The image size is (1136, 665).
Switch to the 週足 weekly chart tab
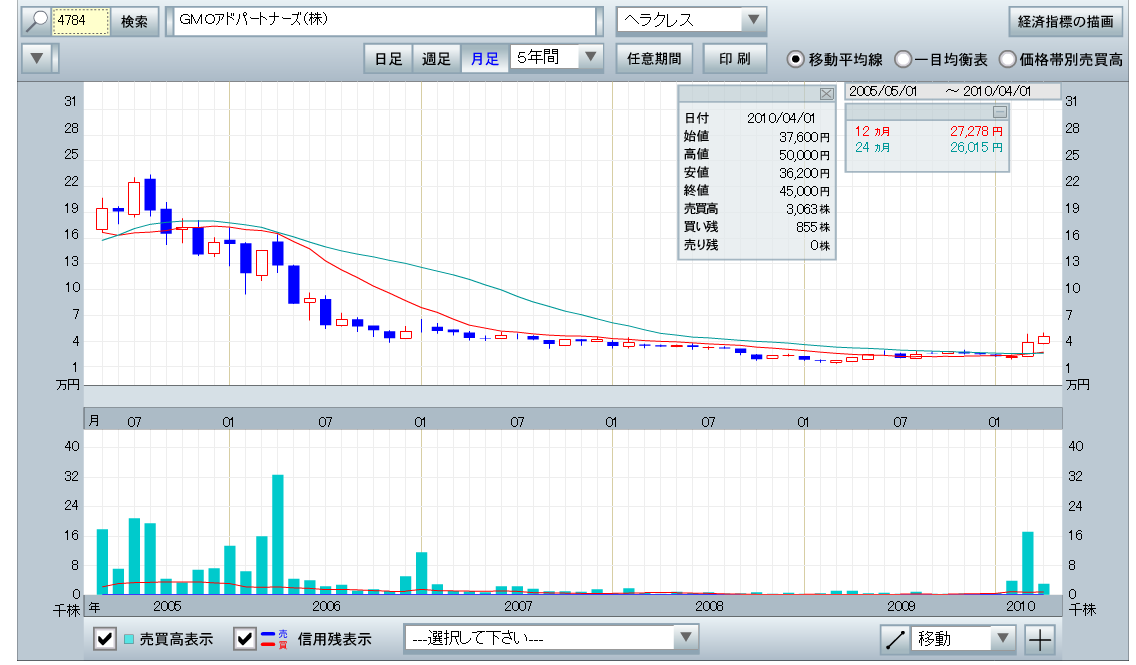click(x=436, y=59)
